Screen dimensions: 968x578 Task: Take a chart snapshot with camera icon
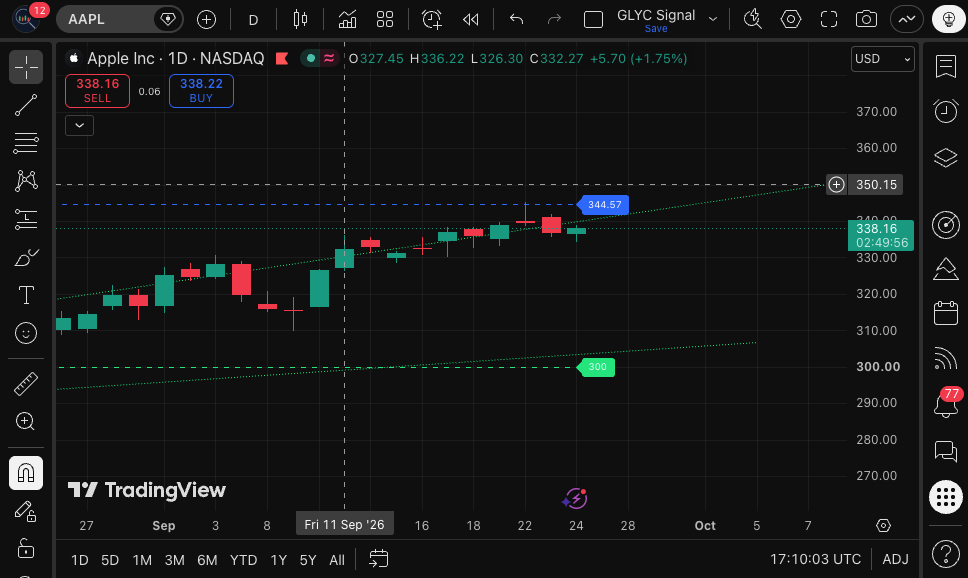click(866, 19)
